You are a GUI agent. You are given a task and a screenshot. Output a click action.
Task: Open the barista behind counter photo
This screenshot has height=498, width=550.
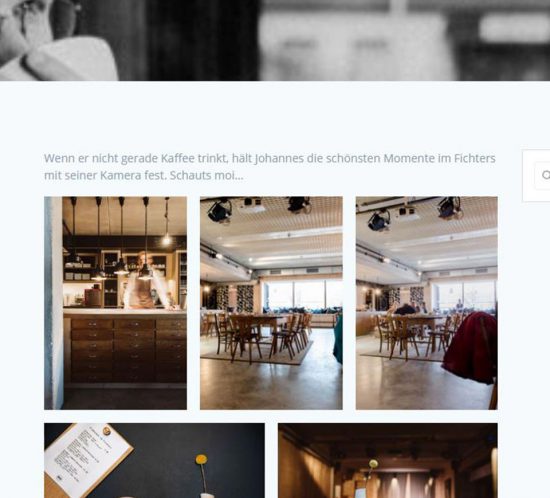[x=115, y=303]
